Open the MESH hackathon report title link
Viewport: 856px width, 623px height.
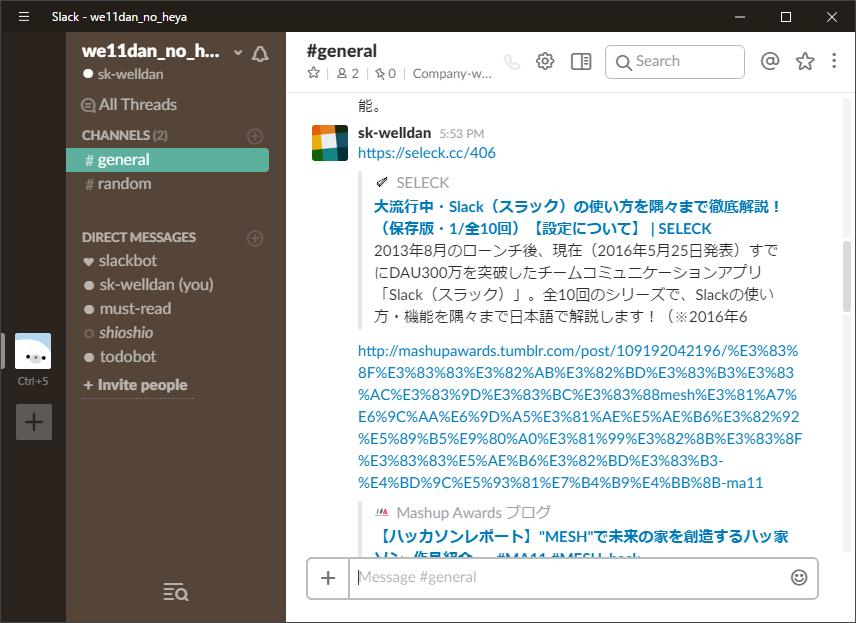tap(581, 543)
